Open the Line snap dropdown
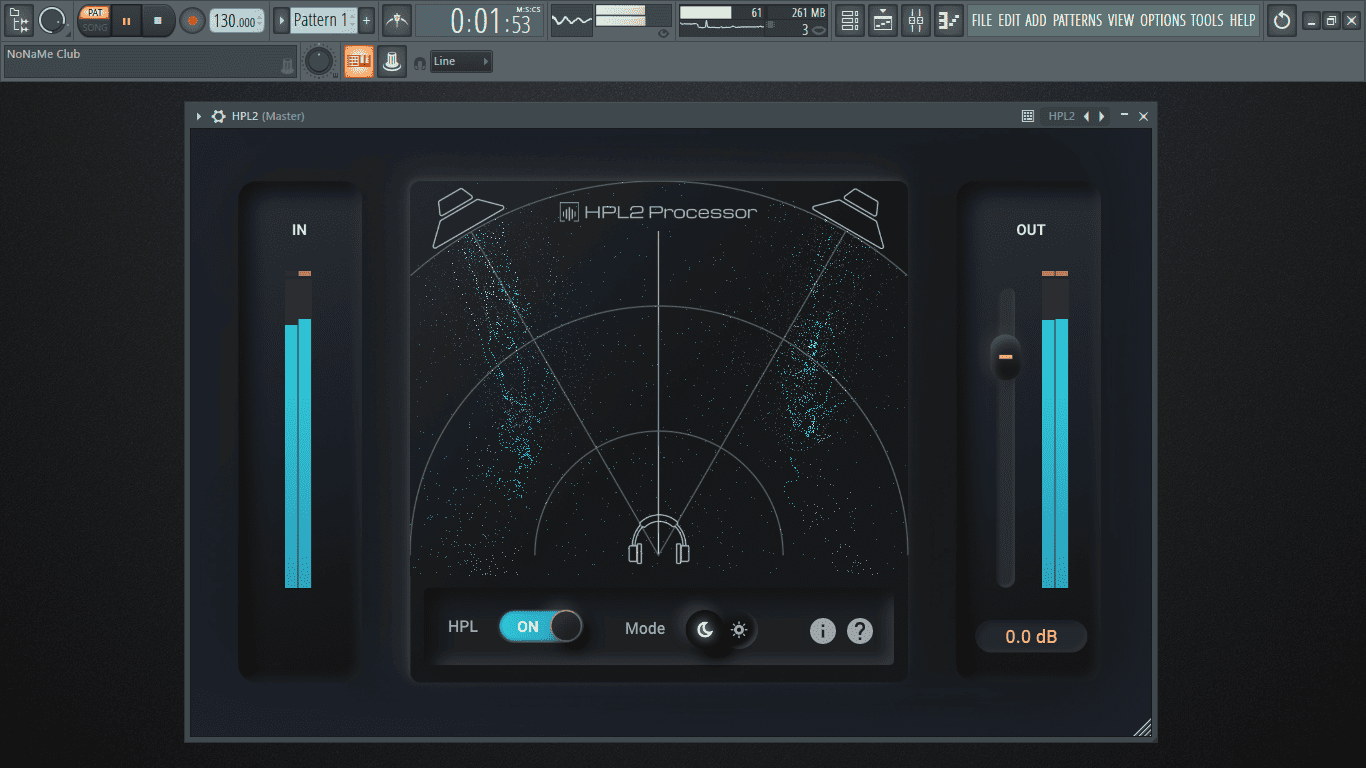 click(x=461, y=62)
